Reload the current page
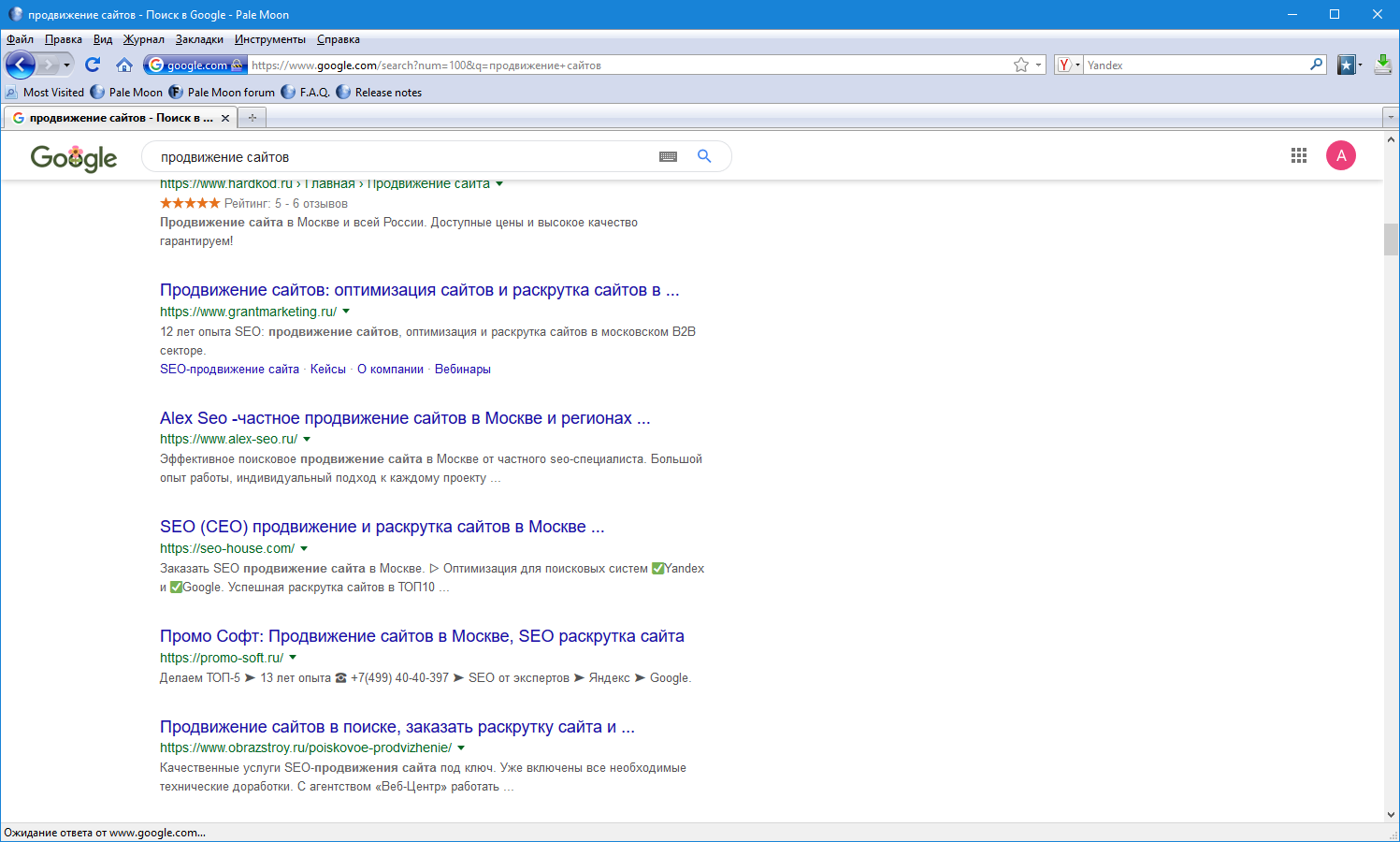The image size is (1400, 842). coord(92,65)
